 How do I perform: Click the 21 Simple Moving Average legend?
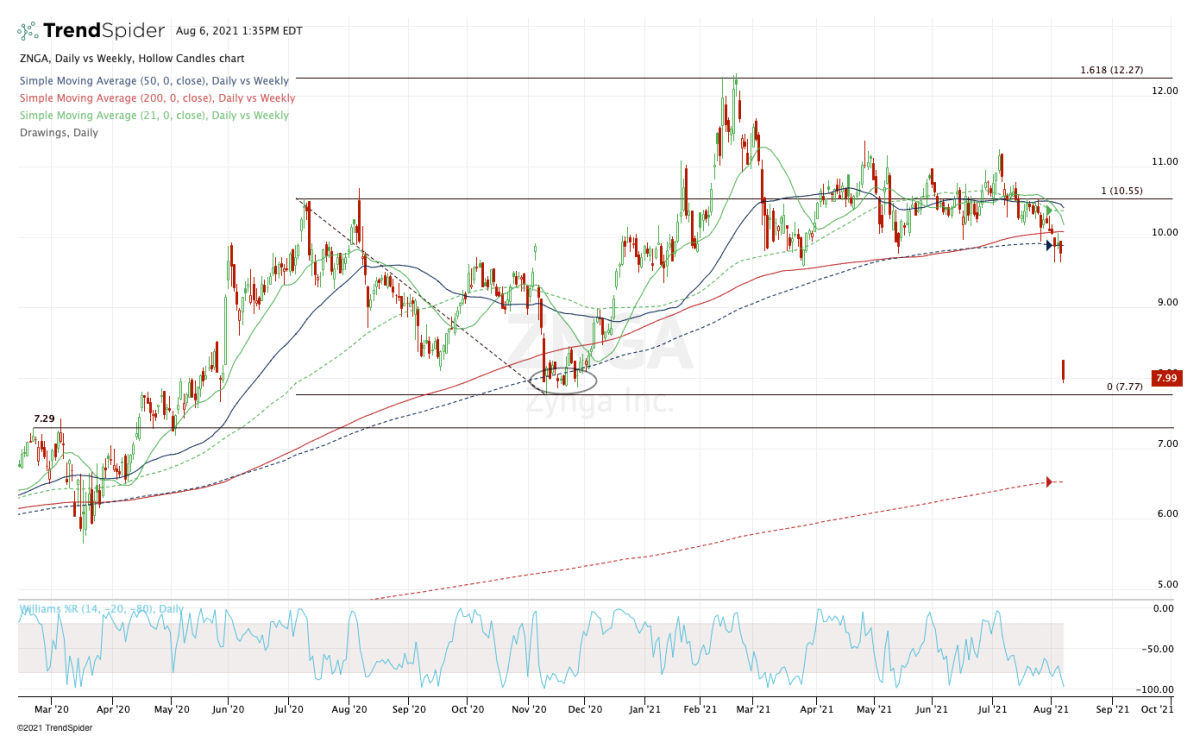coord(154,115)
